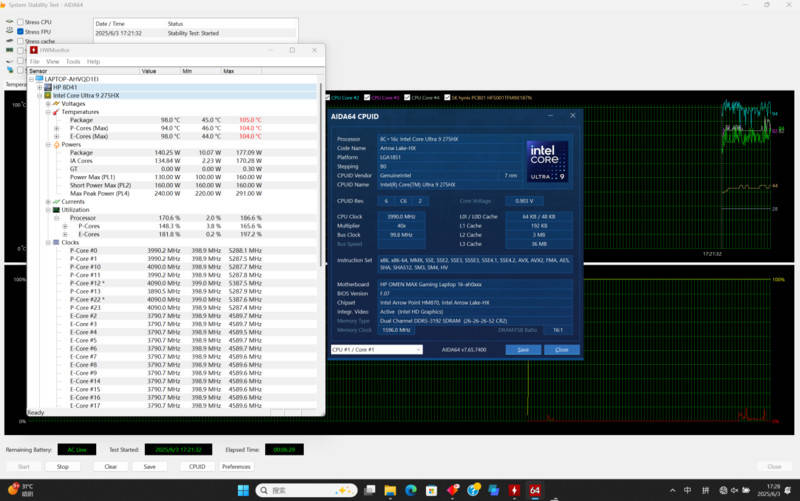Click the Intel Core Ultra 9 logo

(547, 162)
